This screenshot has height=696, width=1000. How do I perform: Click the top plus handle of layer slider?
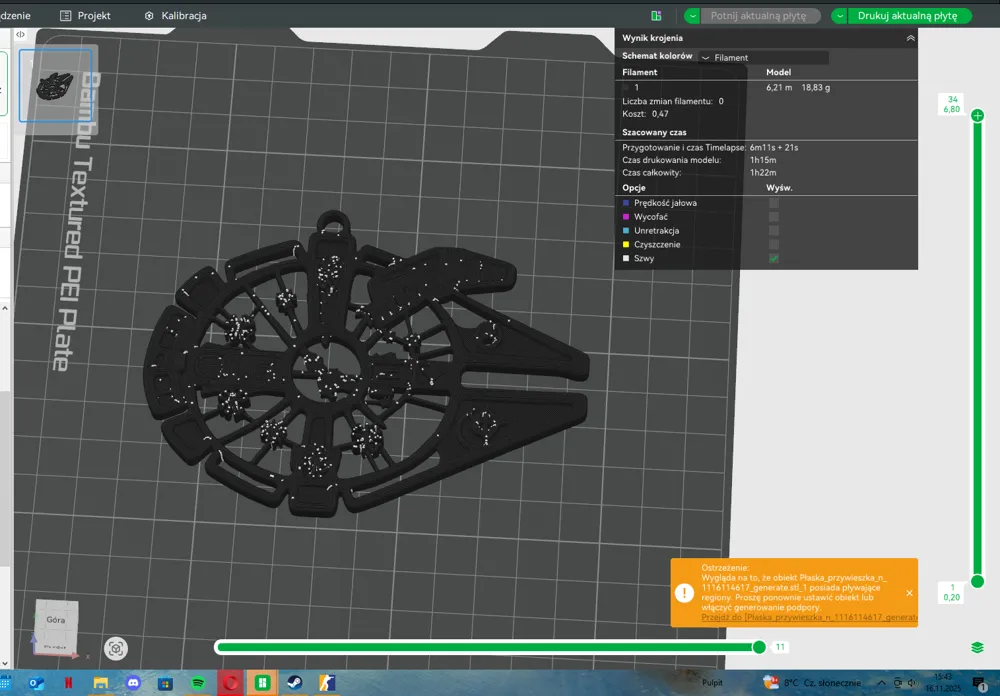tap(977, 115)
